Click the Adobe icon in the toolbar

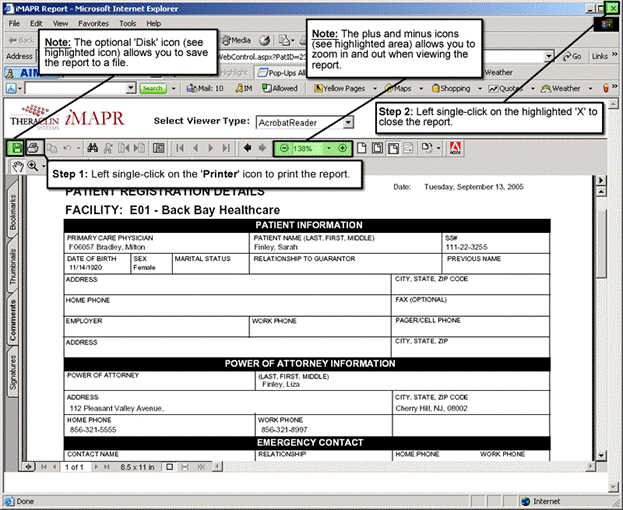pos(454,148)
